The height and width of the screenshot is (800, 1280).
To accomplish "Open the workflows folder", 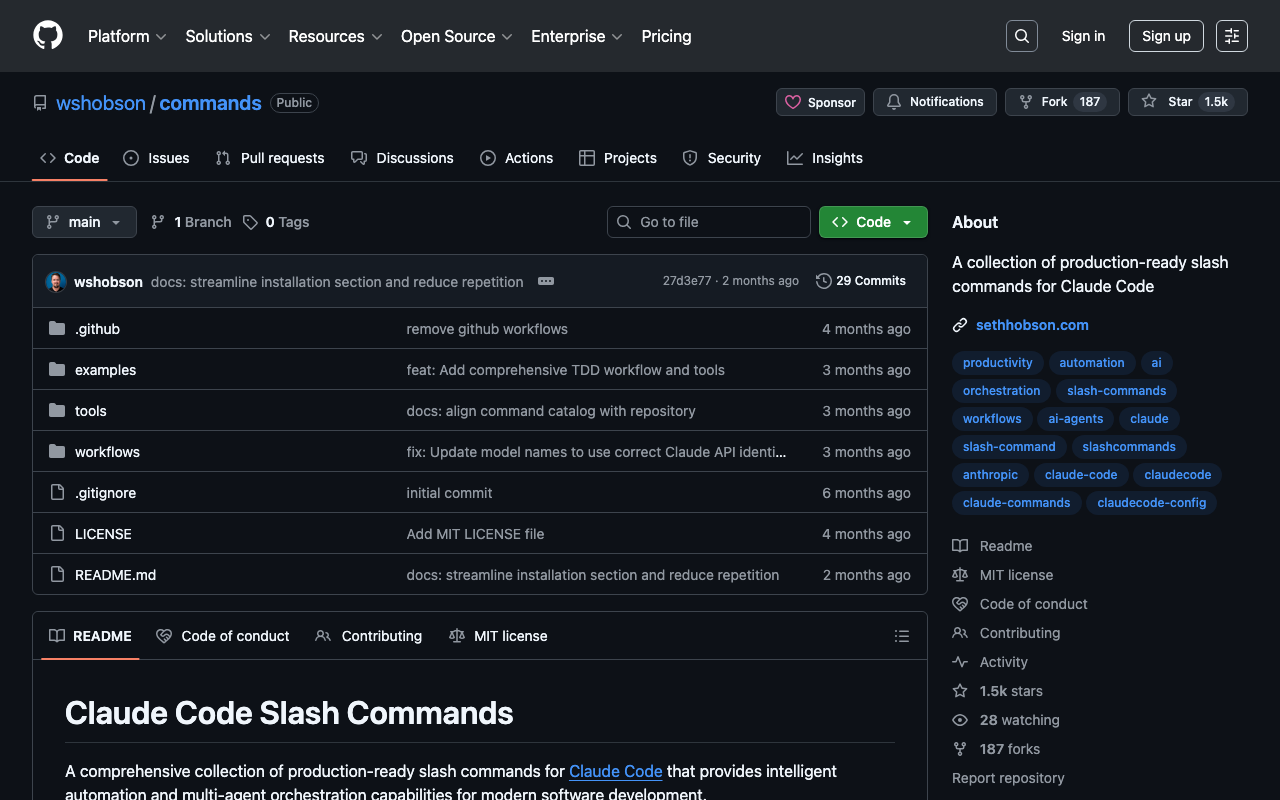I will [x=107, y=452].
